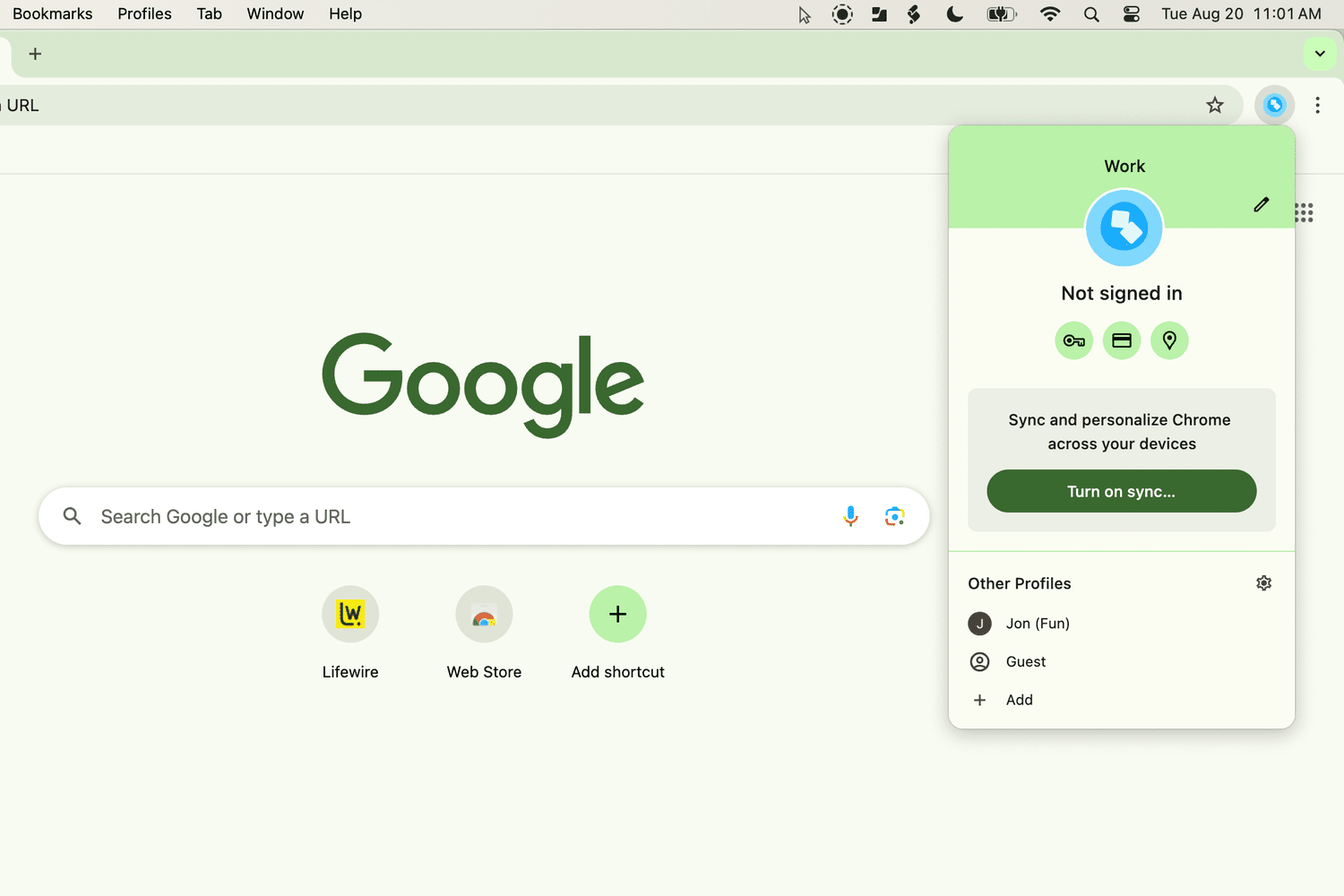Click the Work profile avatar in toolbar
Viewport: 1344px width, 896px height.
(1274, 106)
